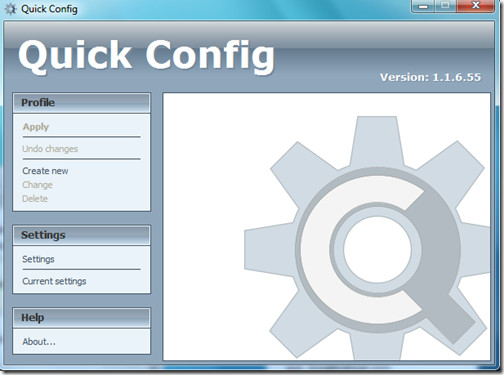Click the Settings panel header

pyautogui.click(x=82, y=235)
